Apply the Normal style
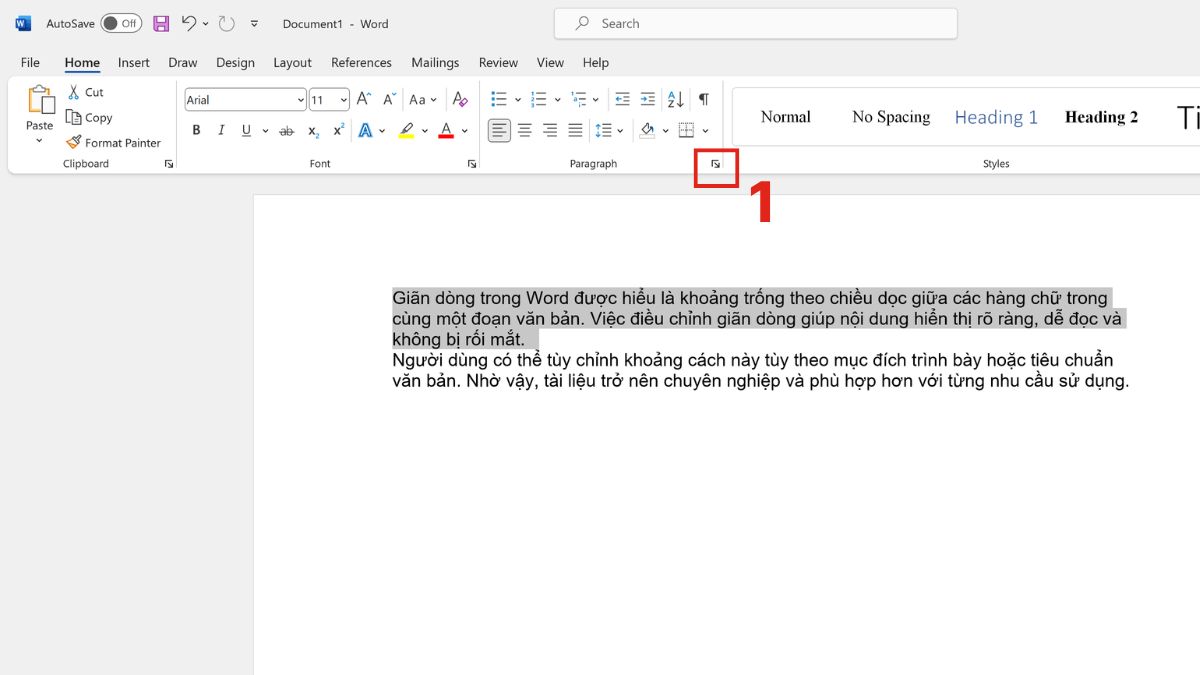Image resolution: width=1200 pixels, height=675 pixels. point(786,117)
